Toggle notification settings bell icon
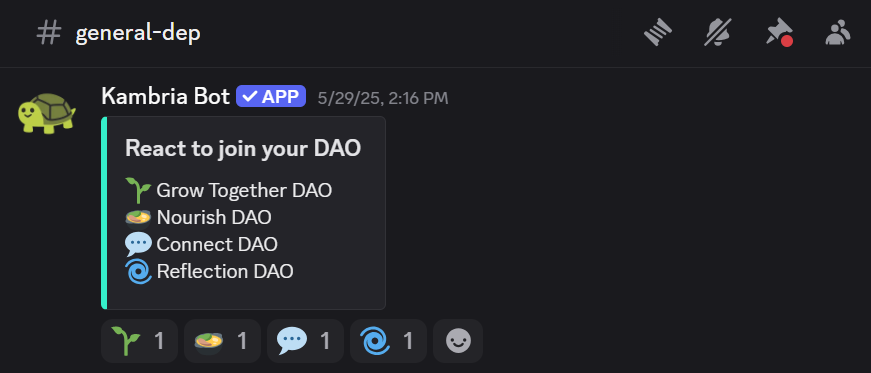Viewport: 871px width, 373px height. pyautogui.click(x=718, y=33)
